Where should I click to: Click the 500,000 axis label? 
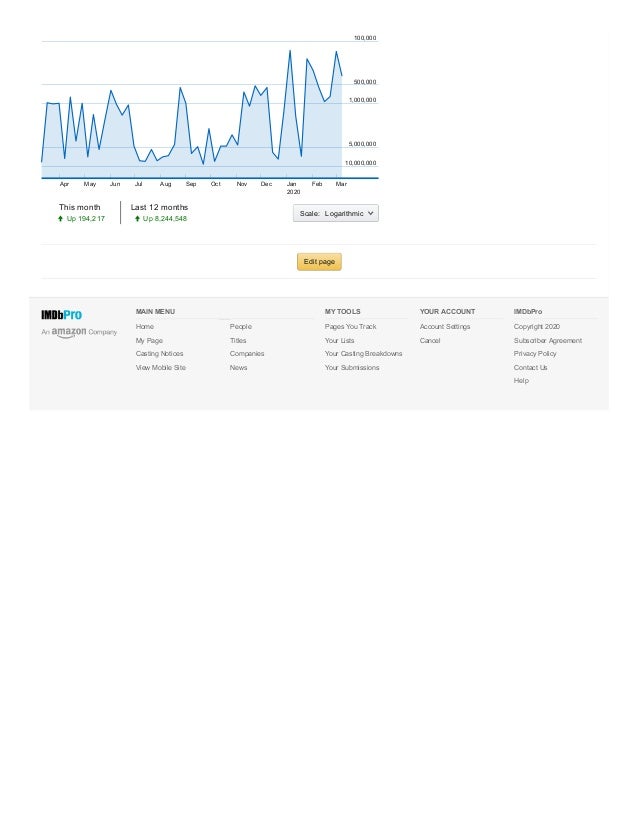click(365, 82)
